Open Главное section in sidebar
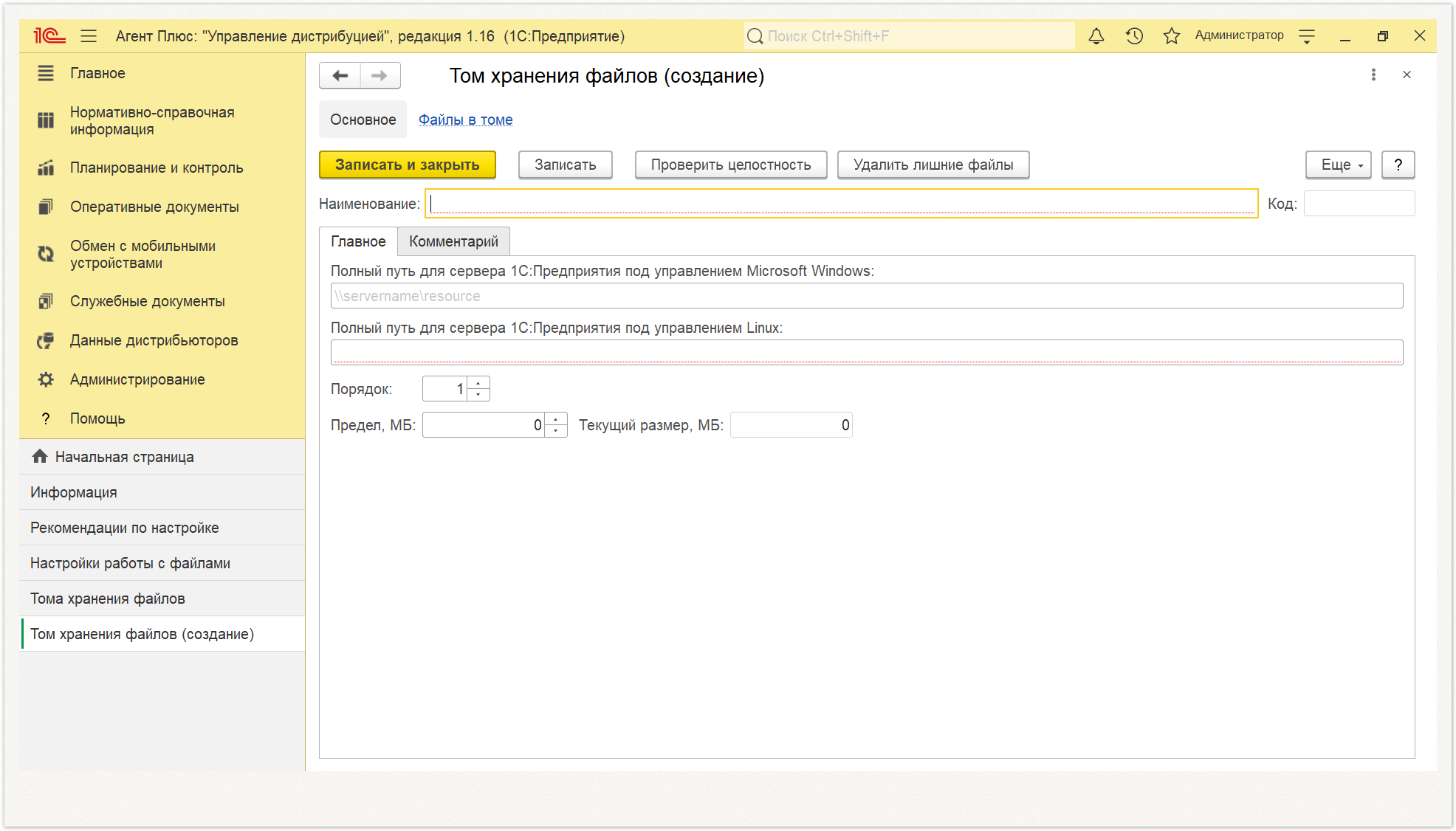Screen dimensions: 1456x831 tap(97, 73)
